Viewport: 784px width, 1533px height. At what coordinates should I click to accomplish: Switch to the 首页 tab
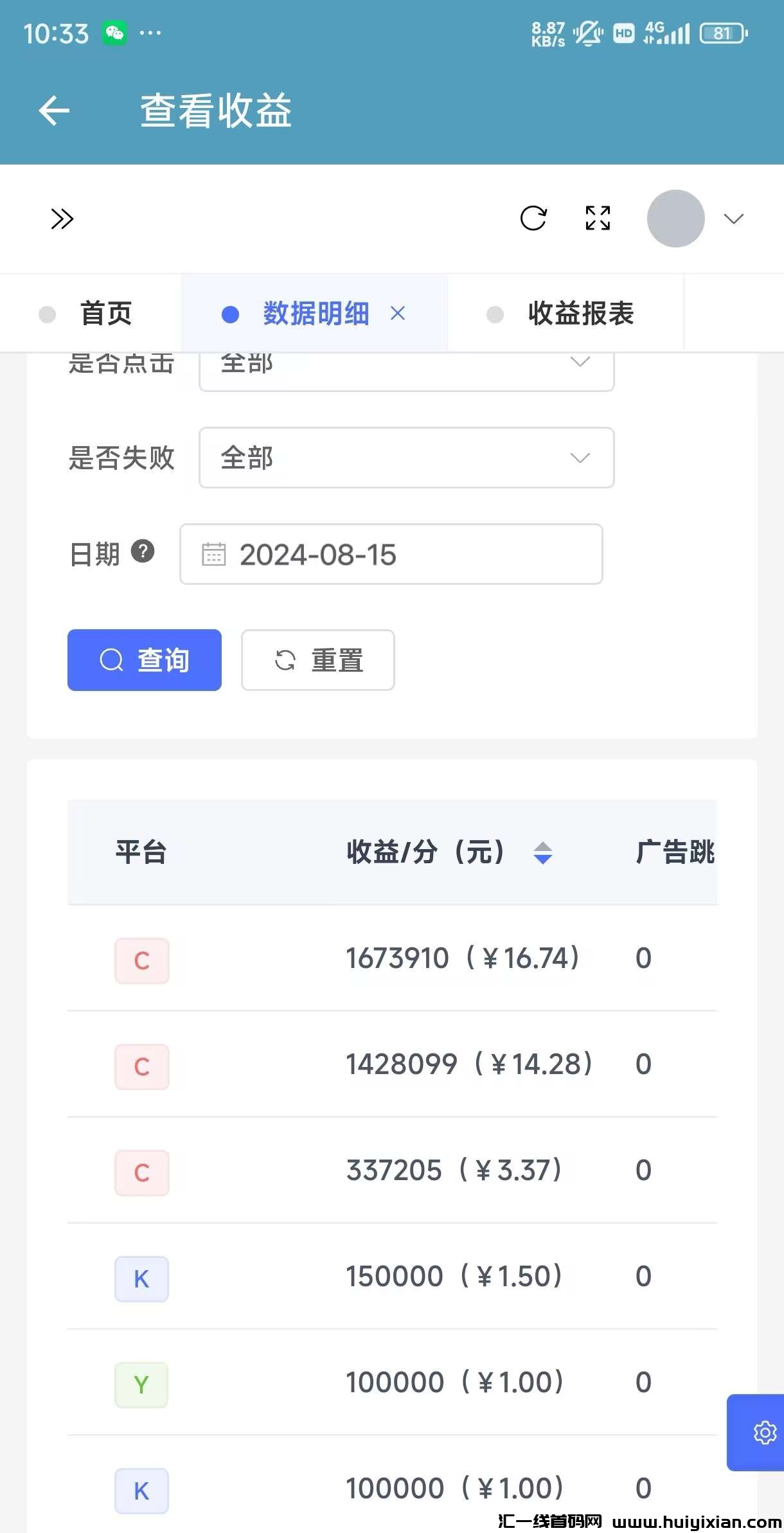coord(106,314)
